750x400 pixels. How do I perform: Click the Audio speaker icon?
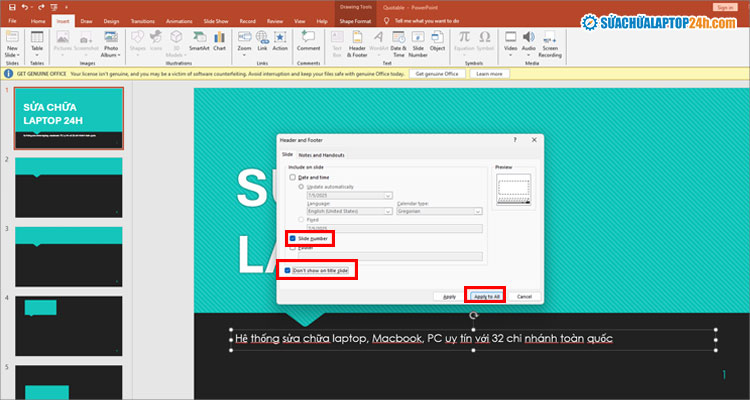point(529,37)
